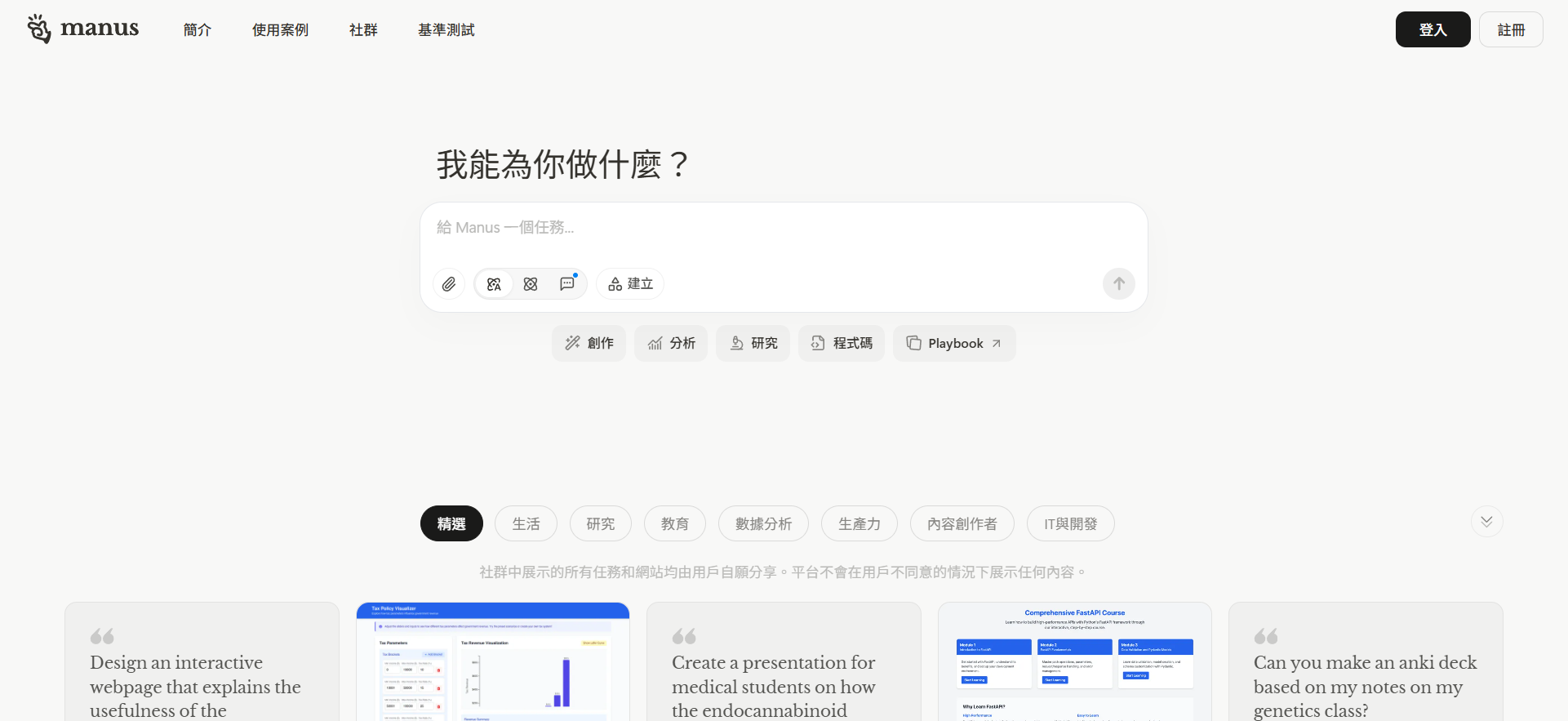
Task: Switch to the chat mode bubble icon
Action: [567, 284]
